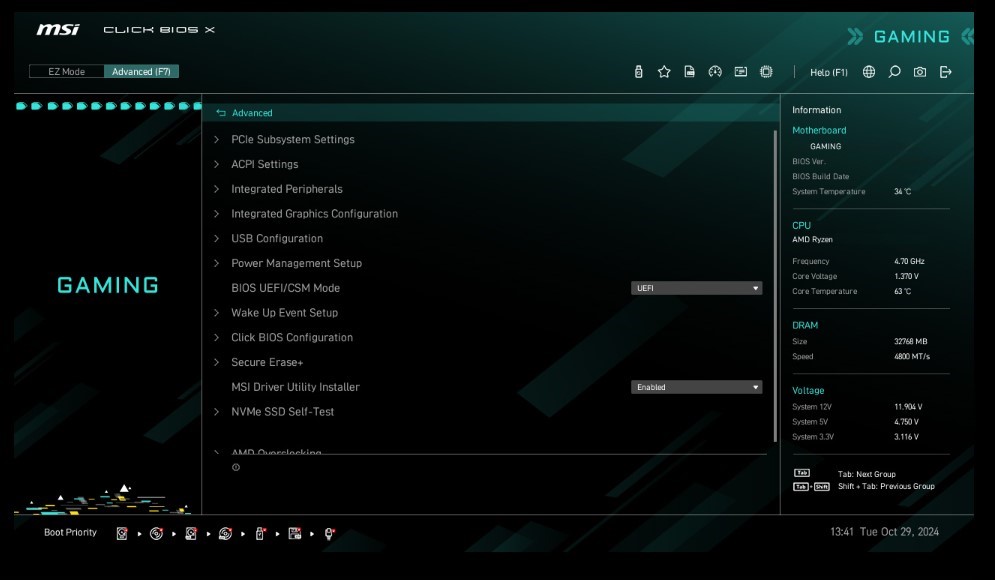The image size is (995, 580).
Task: Open the speedometer performance icon
Action: point(715,72)
